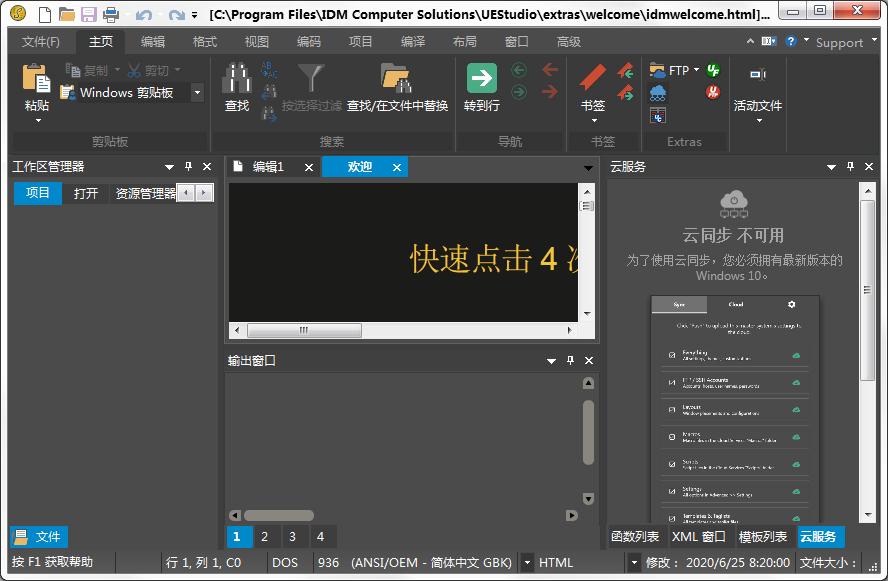
Task: Switch to the 函数列表 panel tab
Action: (635, 537)
